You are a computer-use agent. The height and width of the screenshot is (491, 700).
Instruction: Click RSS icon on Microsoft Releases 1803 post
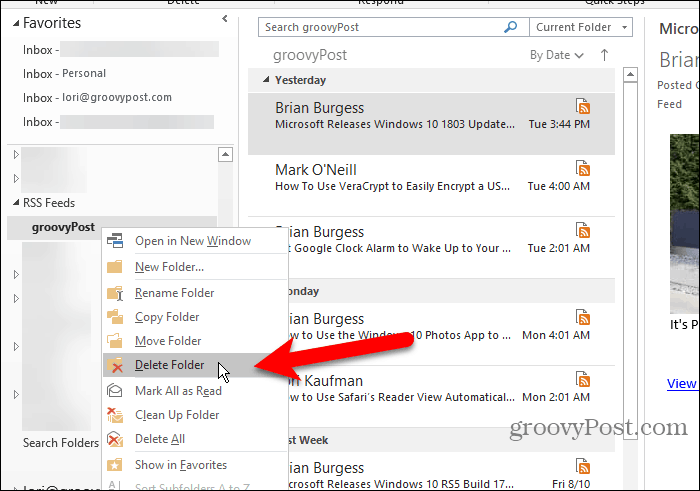pyautogui.click(x=583, y=107)
